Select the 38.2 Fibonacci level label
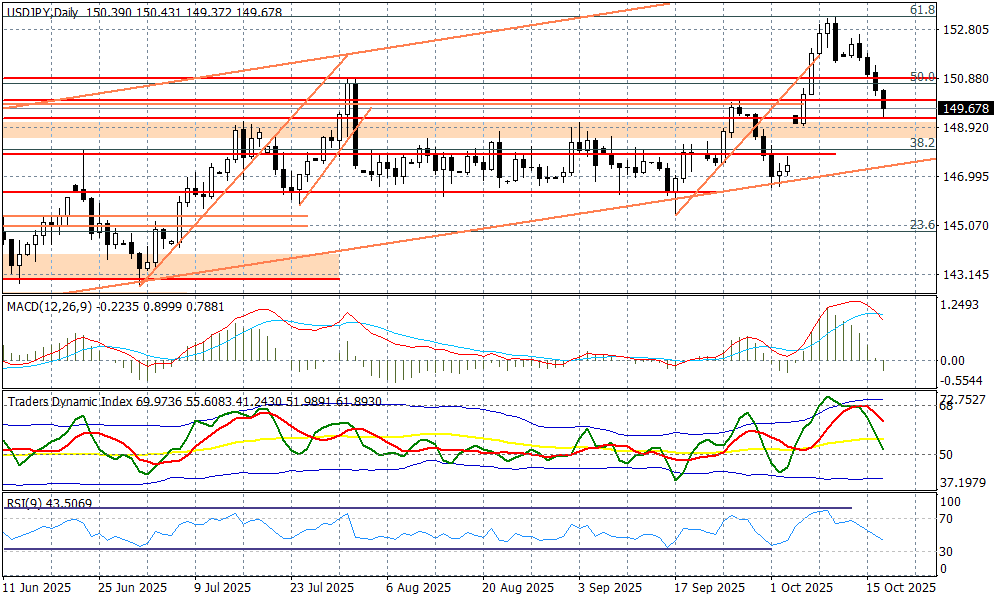This screenshot has width=1000, height=600. (921, 144)
